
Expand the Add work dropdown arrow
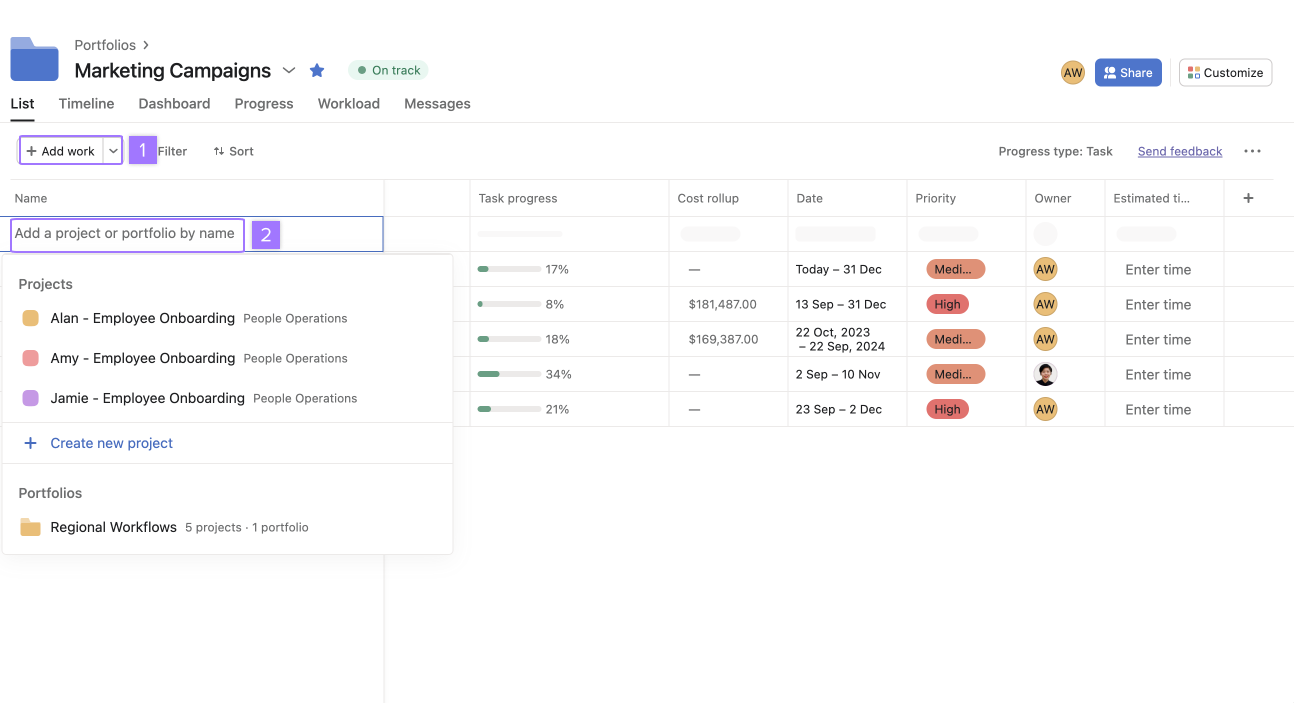coord(113,151)
